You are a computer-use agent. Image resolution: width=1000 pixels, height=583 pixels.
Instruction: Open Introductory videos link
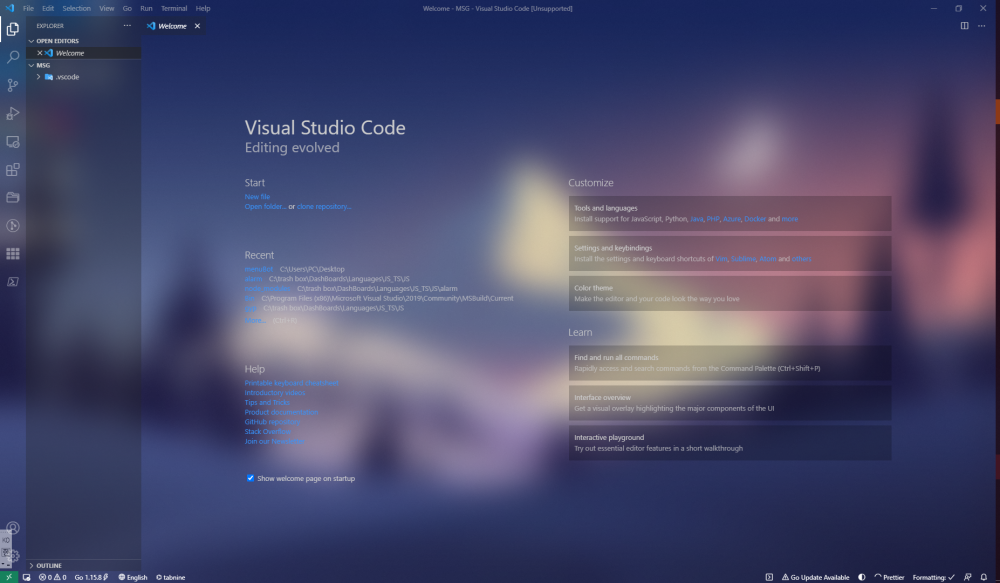tap(275, 392)
